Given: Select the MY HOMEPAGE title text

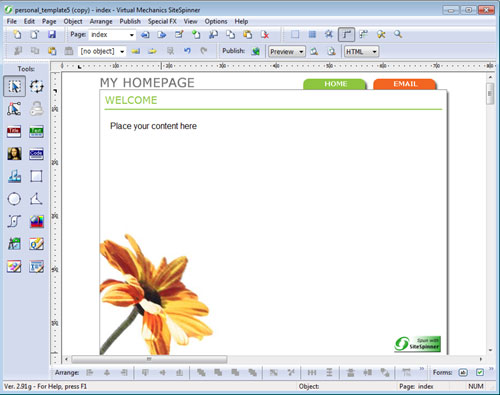Looking at the screenshot, I should pos(147,83).
